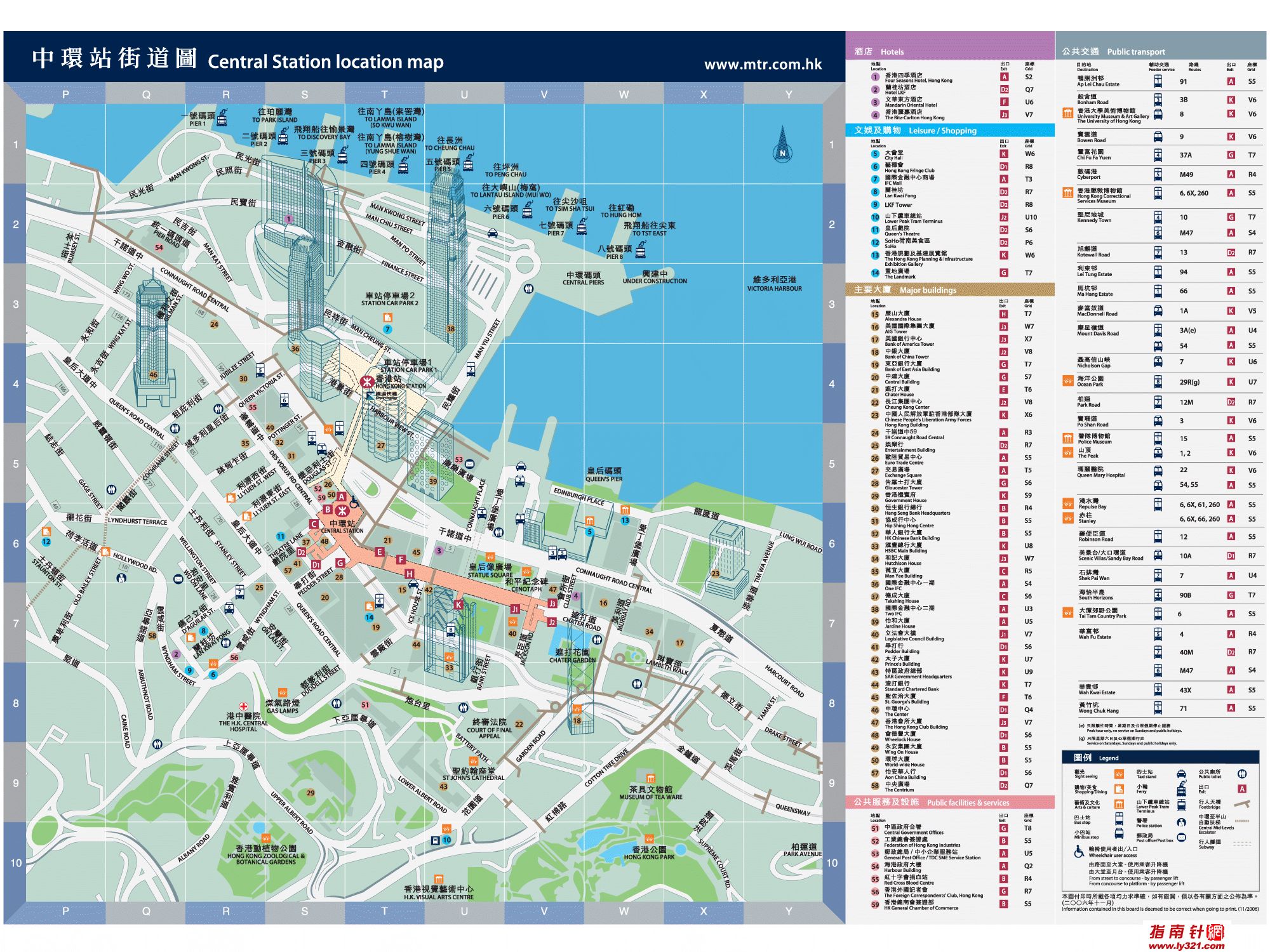Image resolution: width=1270 pixels, height=952 pixels.
Task: Click the Bus stop legend icon
Action: (x=1119, y=819)
